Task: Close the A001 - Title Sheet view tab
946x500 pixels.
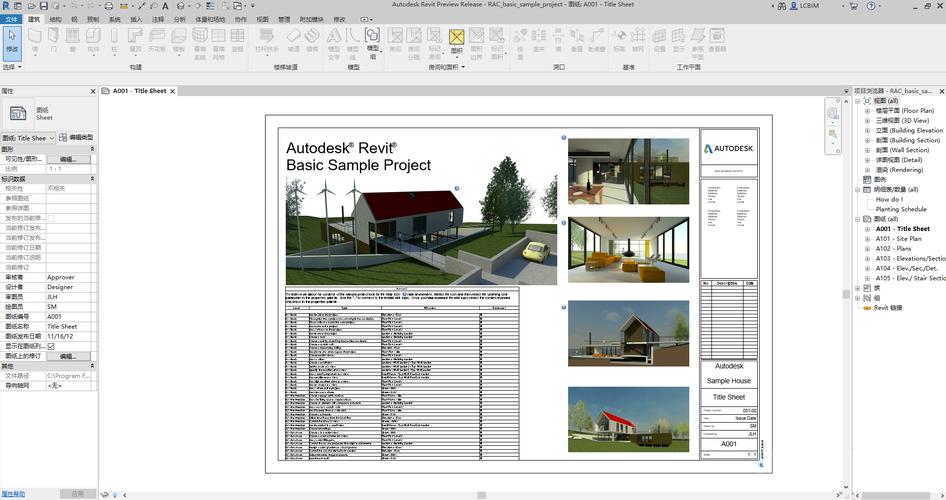Action: (173, 92)
